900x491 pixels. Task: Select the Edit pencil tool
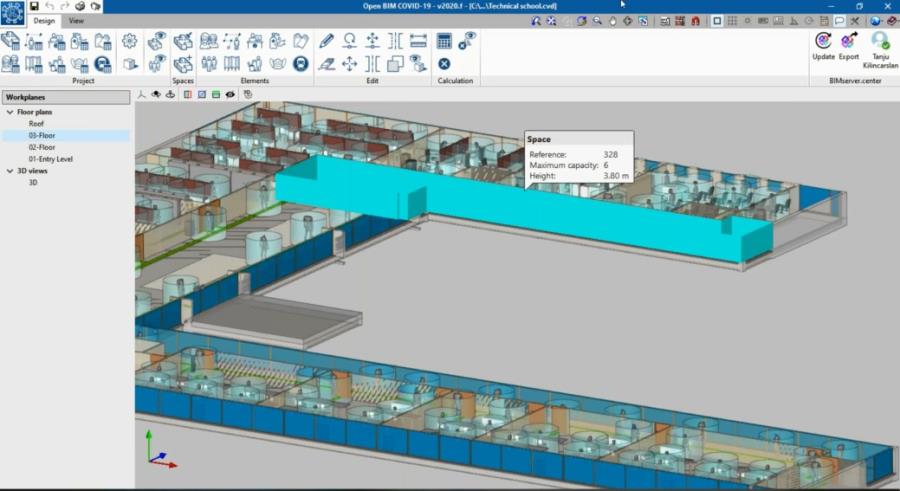327,41
